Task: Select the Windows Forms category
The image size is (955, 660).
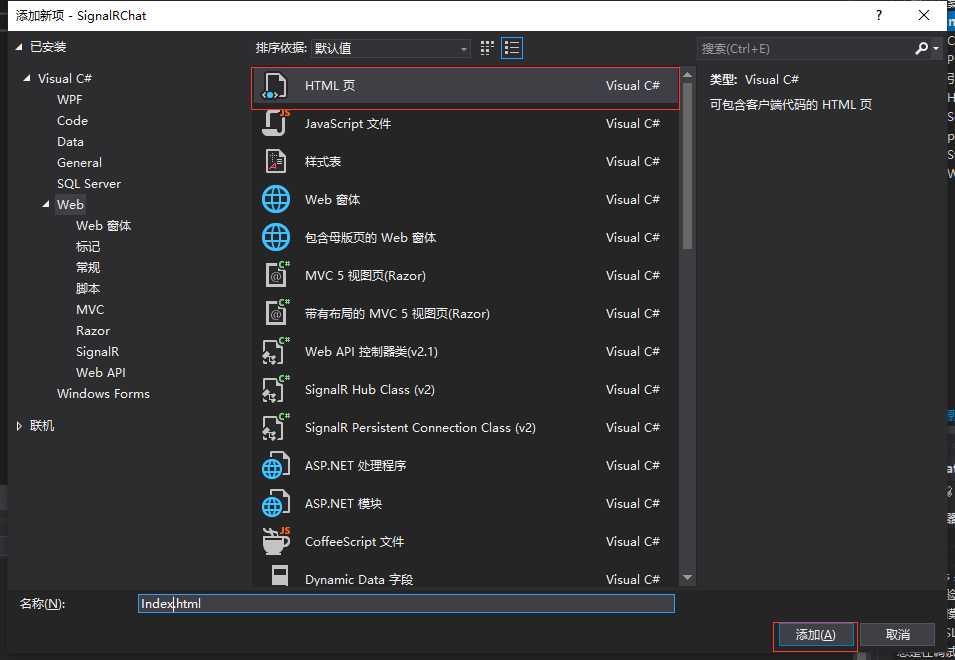Action: point(103,394)
